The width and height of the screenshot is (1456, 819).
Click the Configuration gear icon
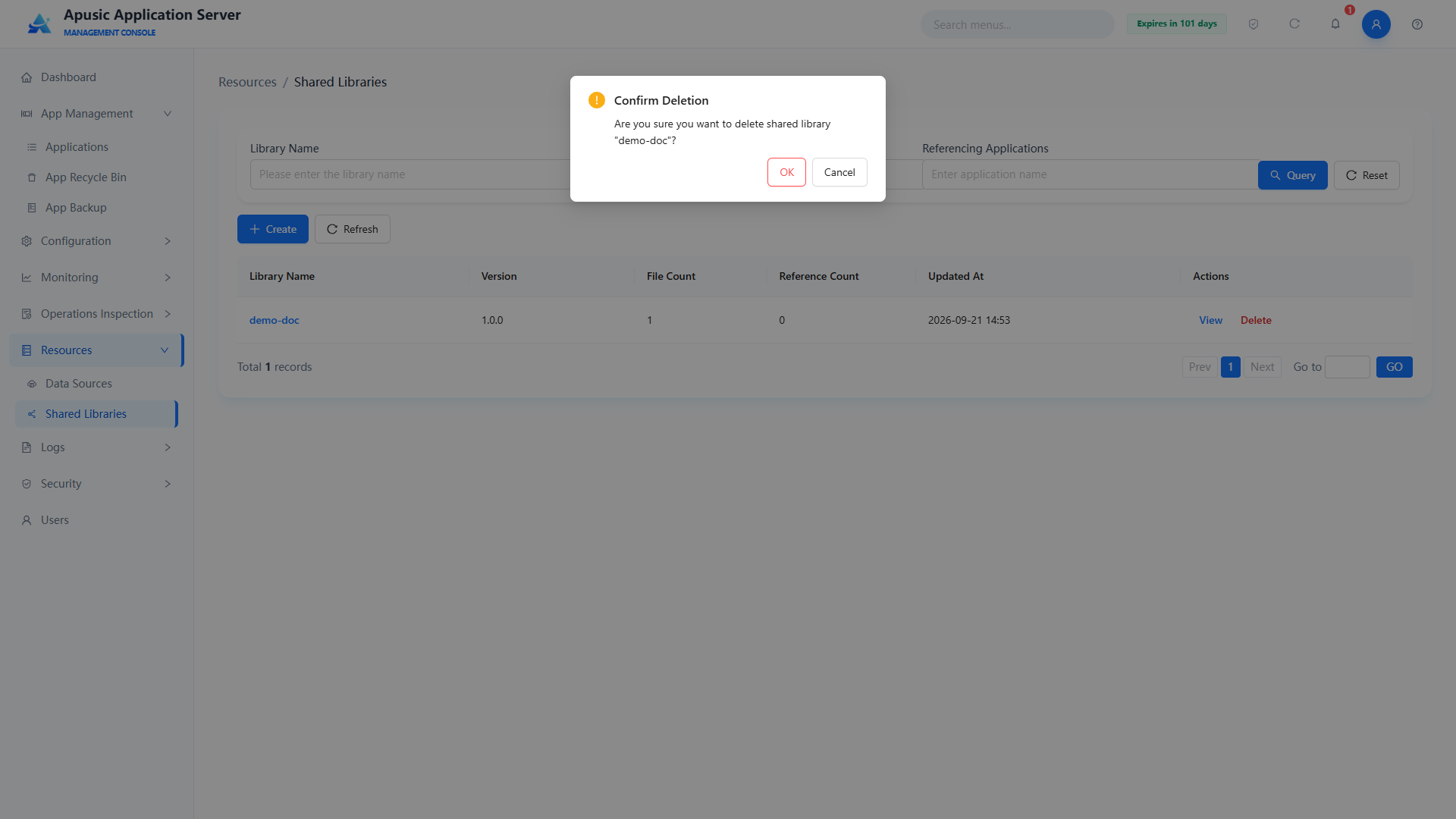(x=27, y=241)
